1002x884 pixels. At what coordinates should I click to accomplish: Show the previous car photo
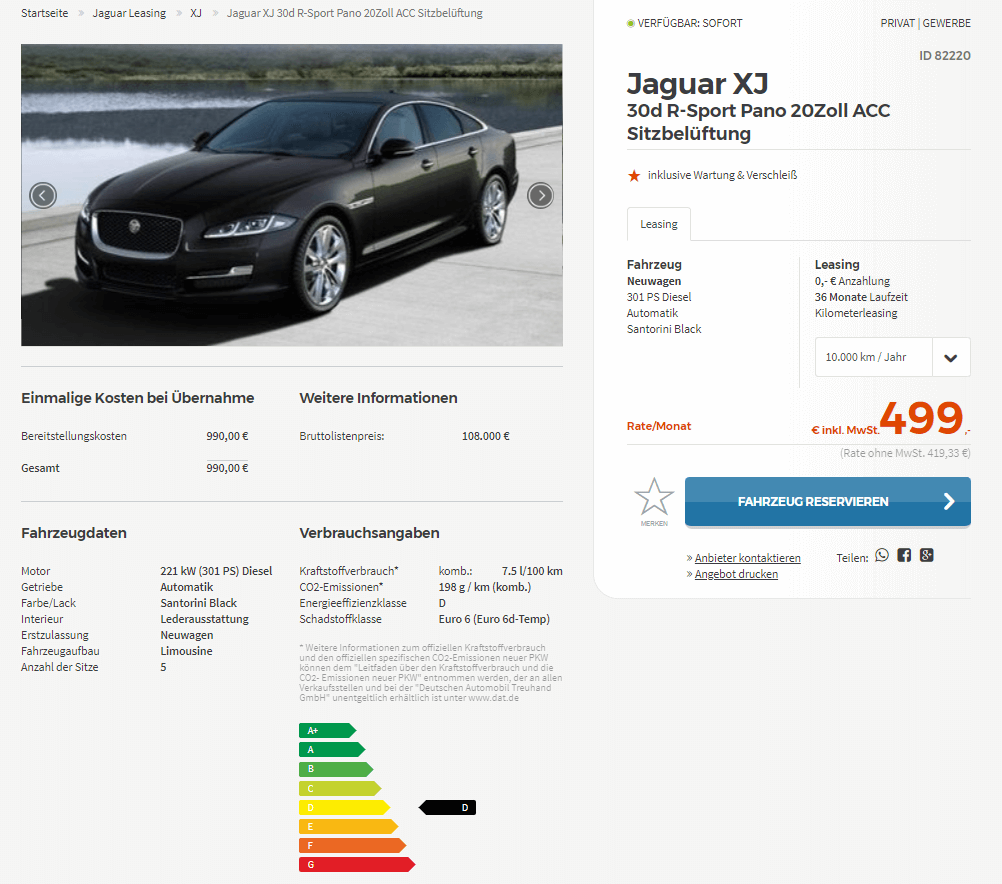click(43, 195)
